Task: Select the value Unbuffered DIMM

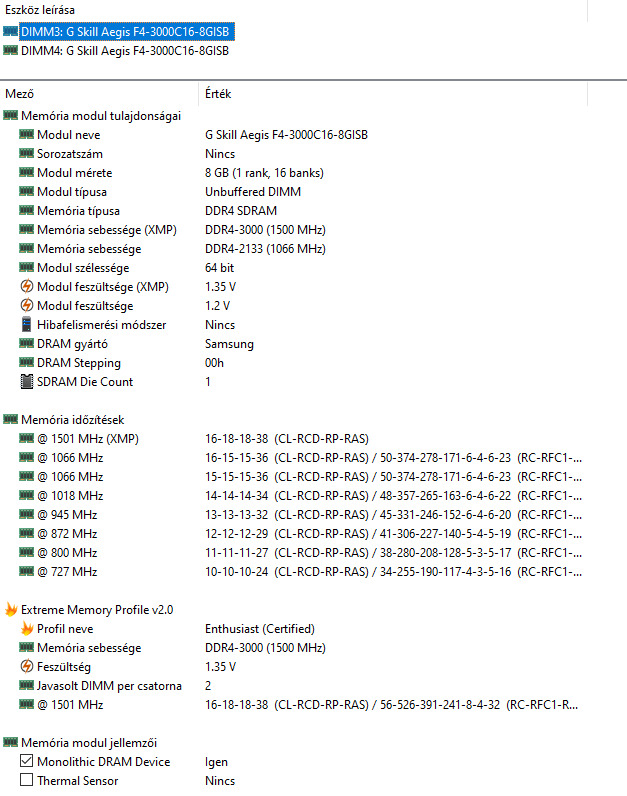Action: 253,191
